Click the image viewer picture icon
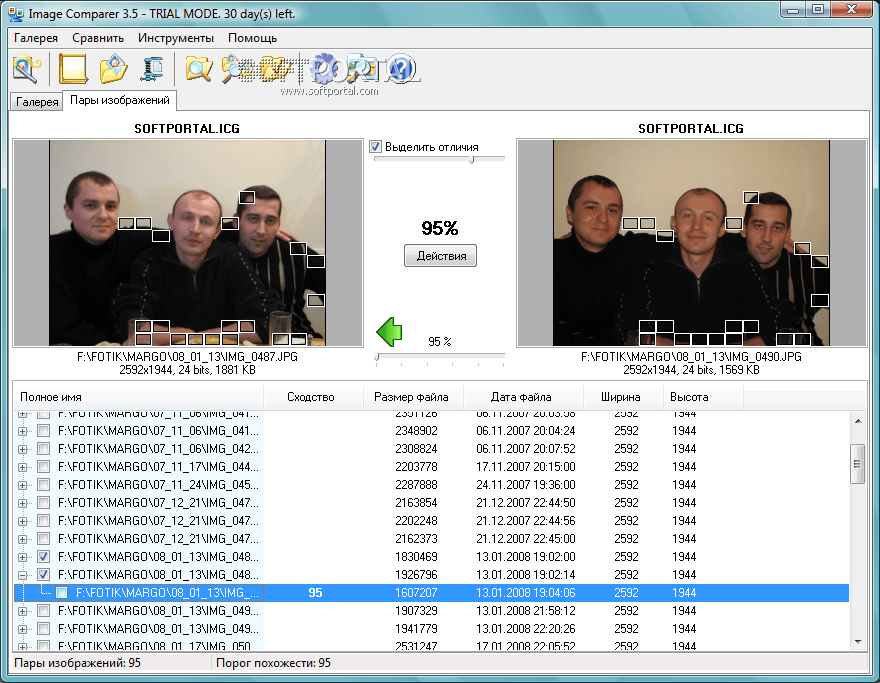The image size is (880, 683). tap(363, 69)
